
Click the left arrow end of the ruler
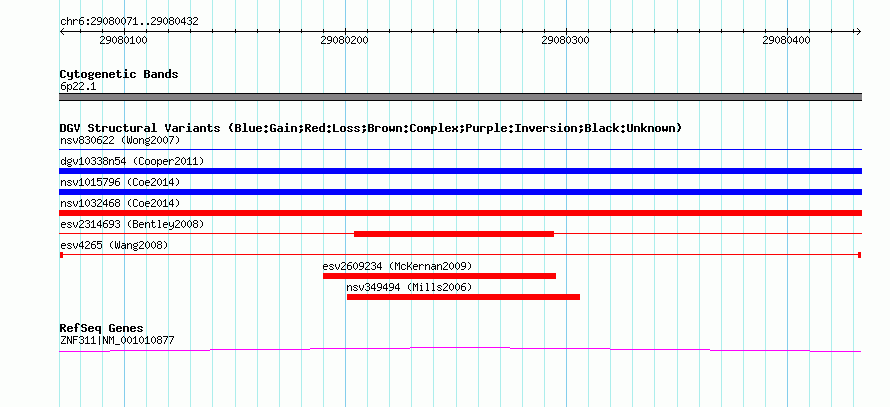62,31
